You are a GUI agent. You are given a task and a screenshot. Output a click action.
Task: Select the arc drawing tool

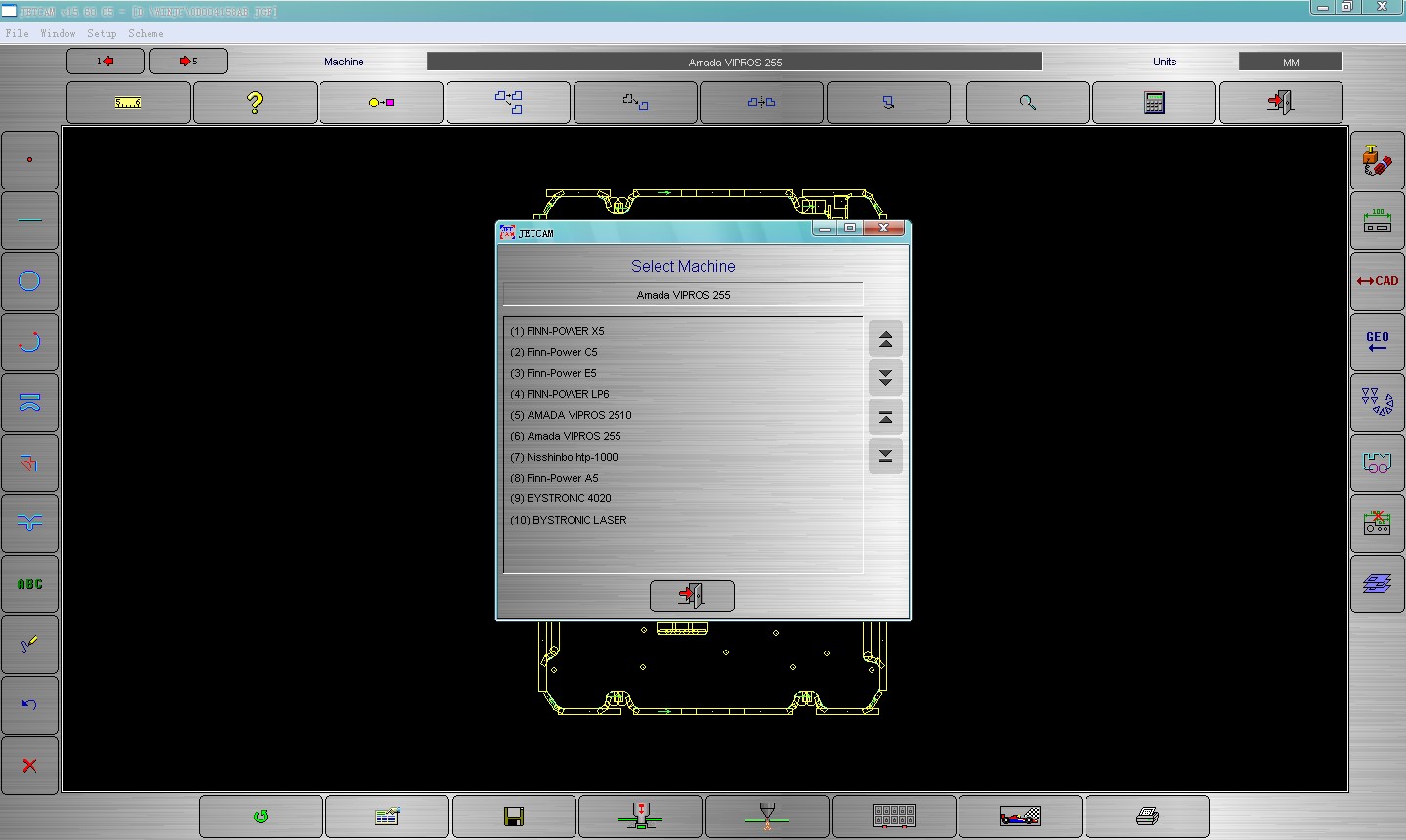click(x=29, y=342)
